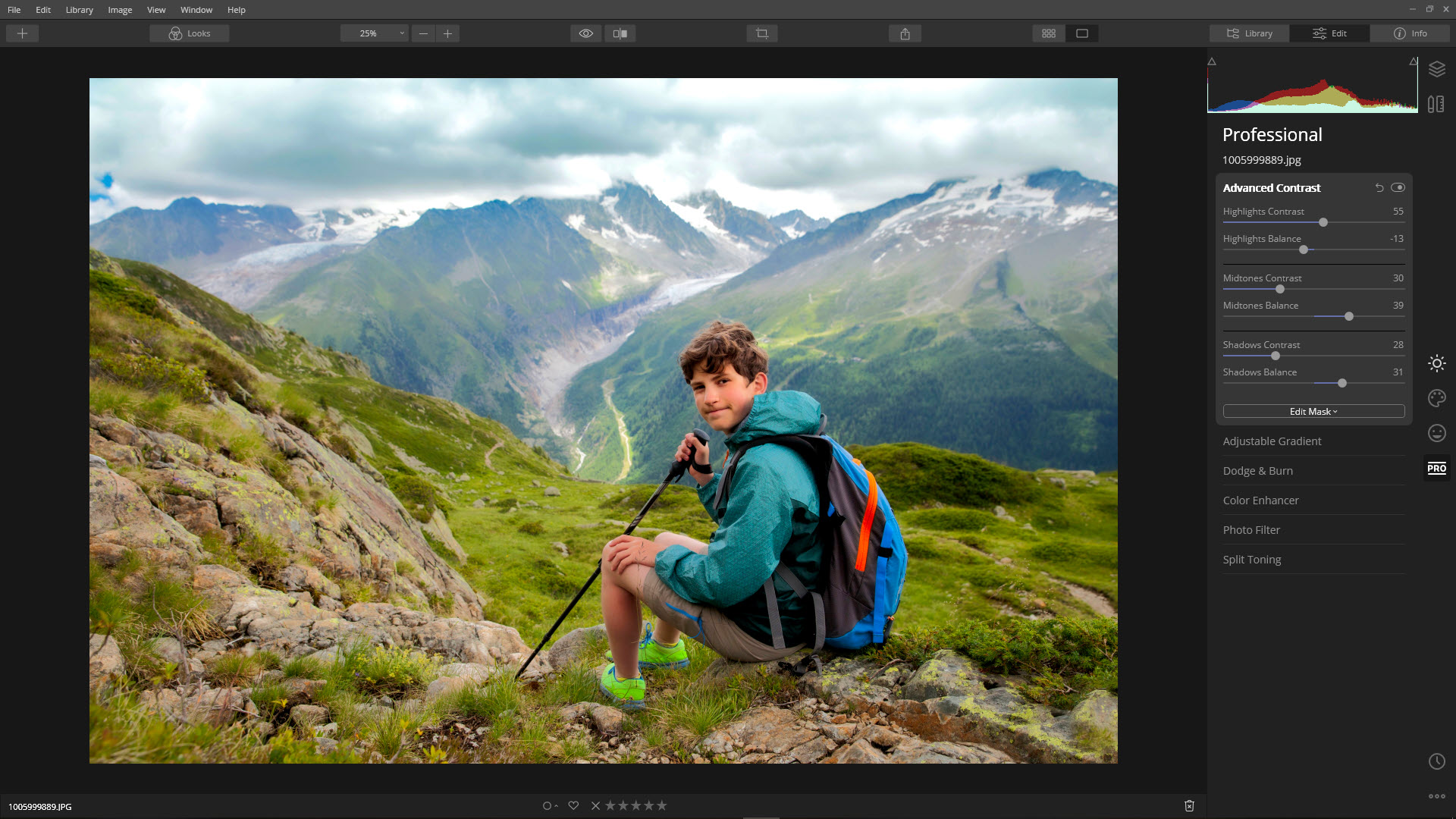This screenshot has height=819, width=1456.
Task: Switch to gallery grid view
Action: point(1049,33)
